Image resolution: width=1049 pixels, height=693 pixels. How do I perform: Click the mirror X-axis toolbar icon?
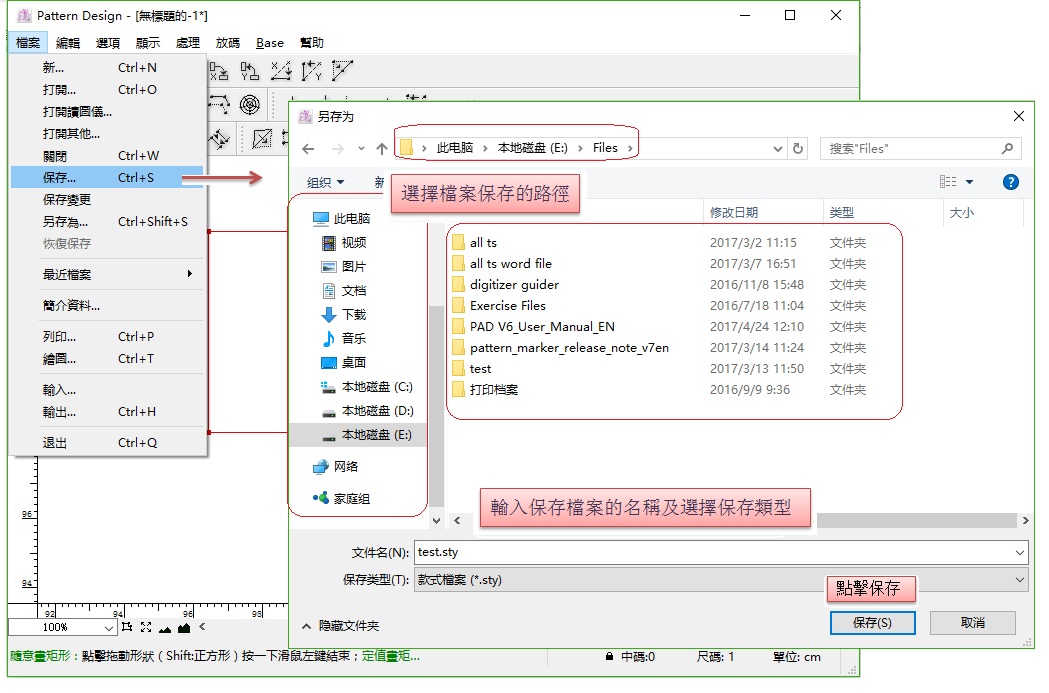point(219,71)
